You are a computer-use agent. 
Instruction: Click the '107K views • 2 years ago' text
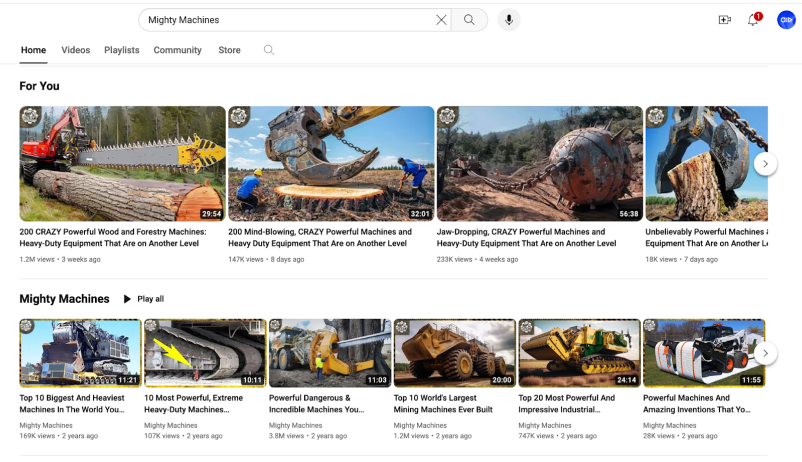[x=183, y=436]
